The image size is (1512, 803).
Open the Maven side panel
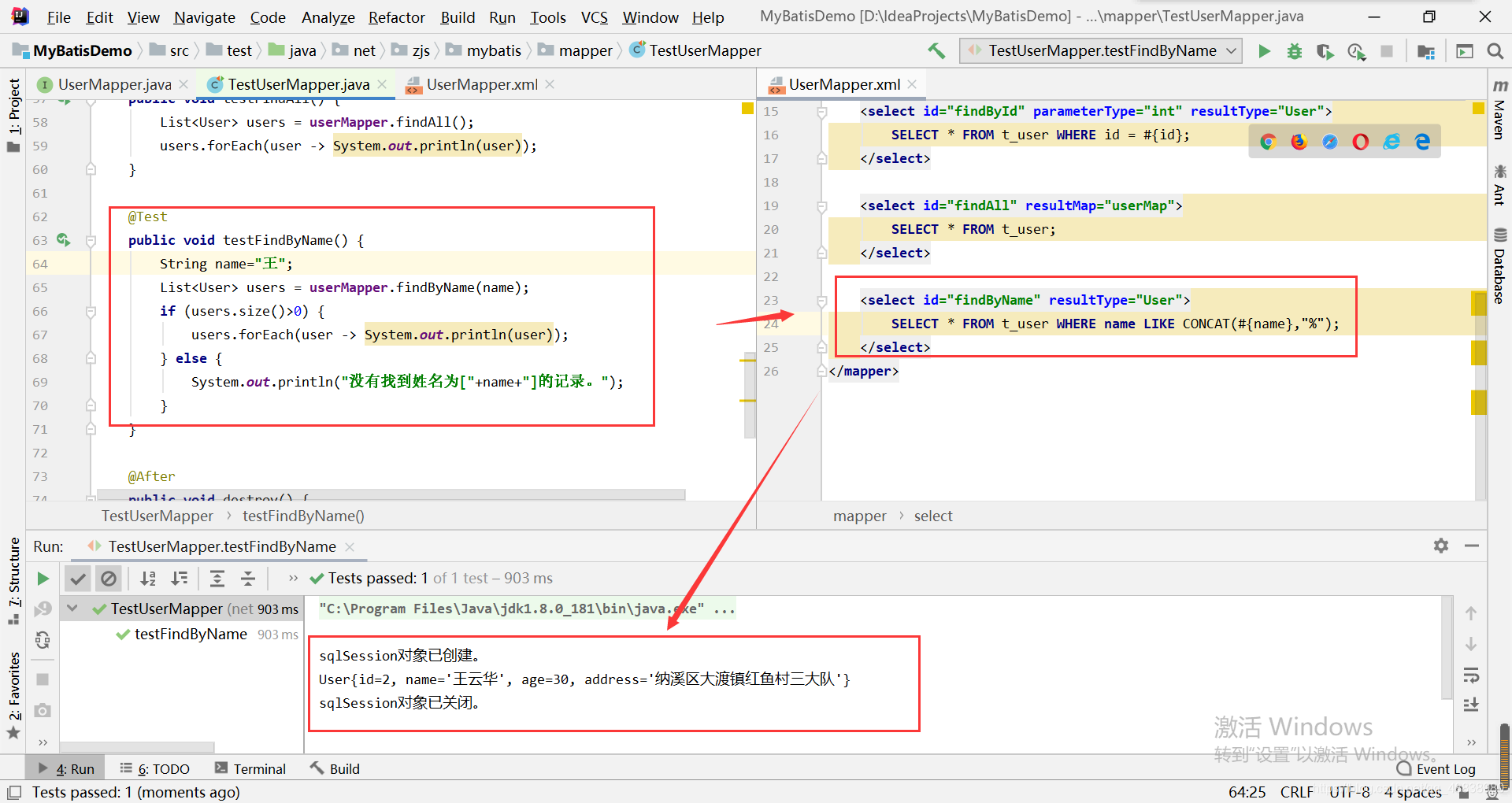(1499, 110)
